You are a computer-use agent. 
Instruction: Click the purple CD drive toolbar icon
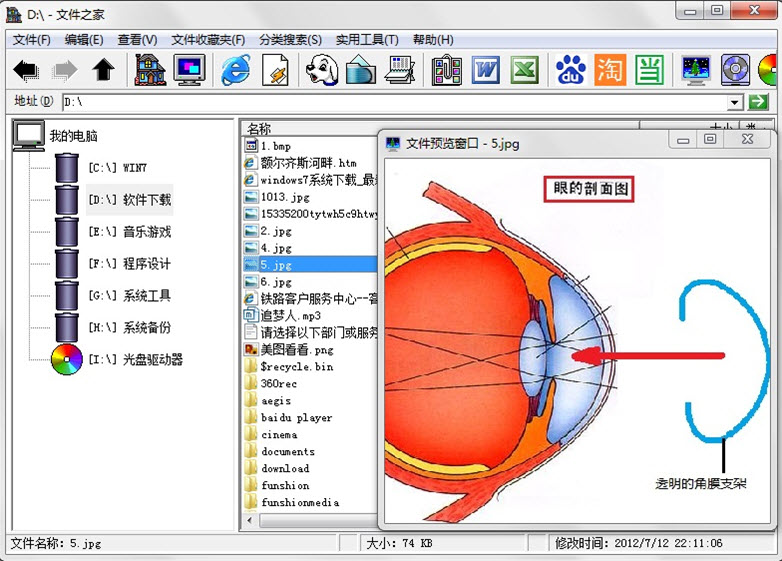[x=735, y=70]
